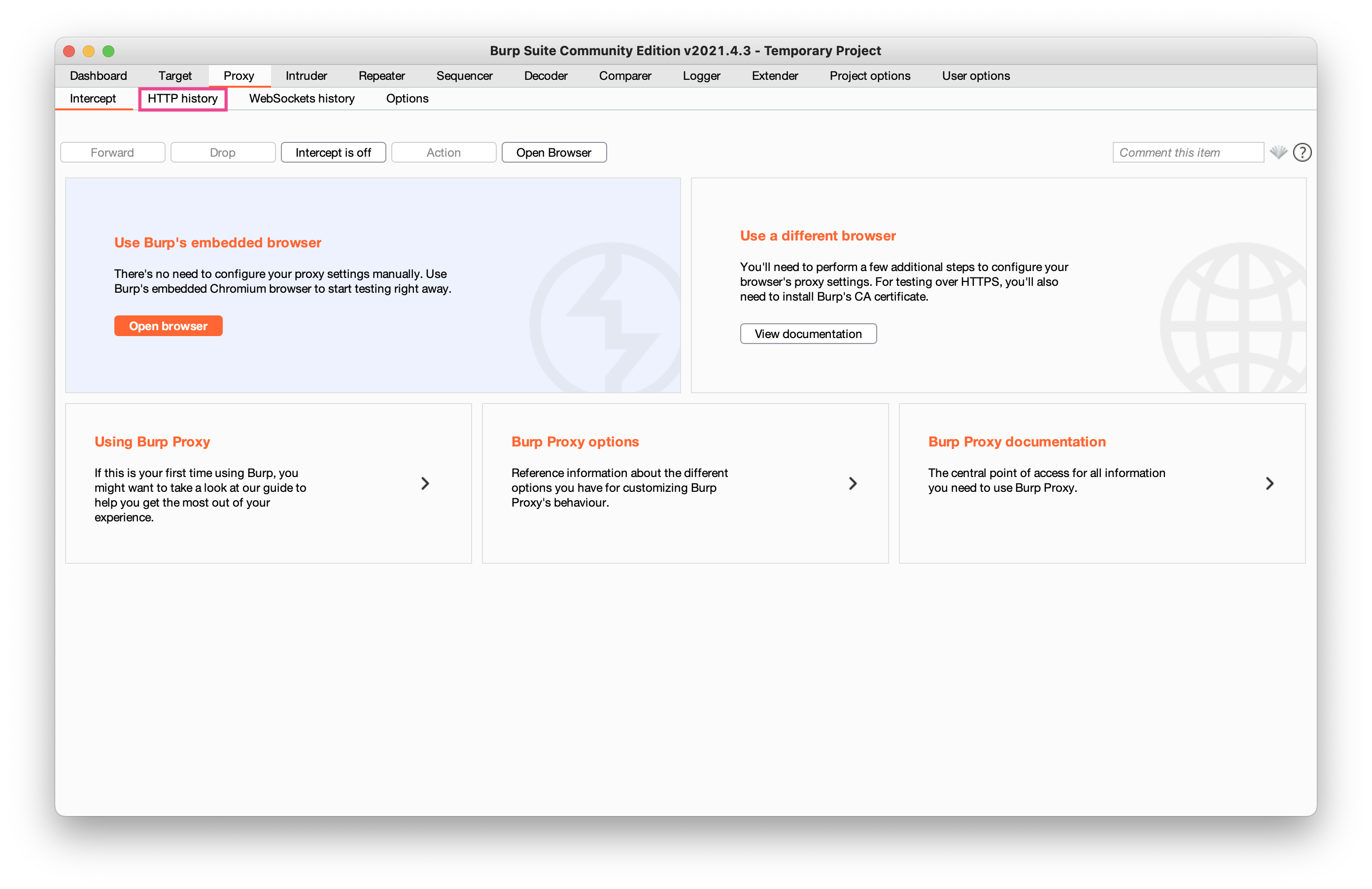Select the Proxy tab
Viewport: 1372px width, 889px height.
click(x=239, y=75)
